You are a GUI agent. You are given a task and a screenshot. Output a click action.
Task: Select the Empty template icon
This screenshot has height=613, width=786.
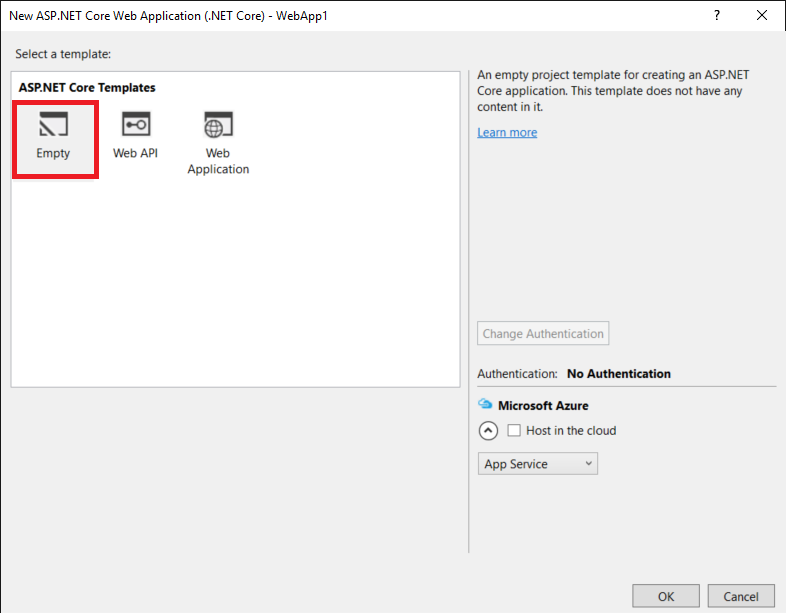pyautogui.click(x=53, y=125)
